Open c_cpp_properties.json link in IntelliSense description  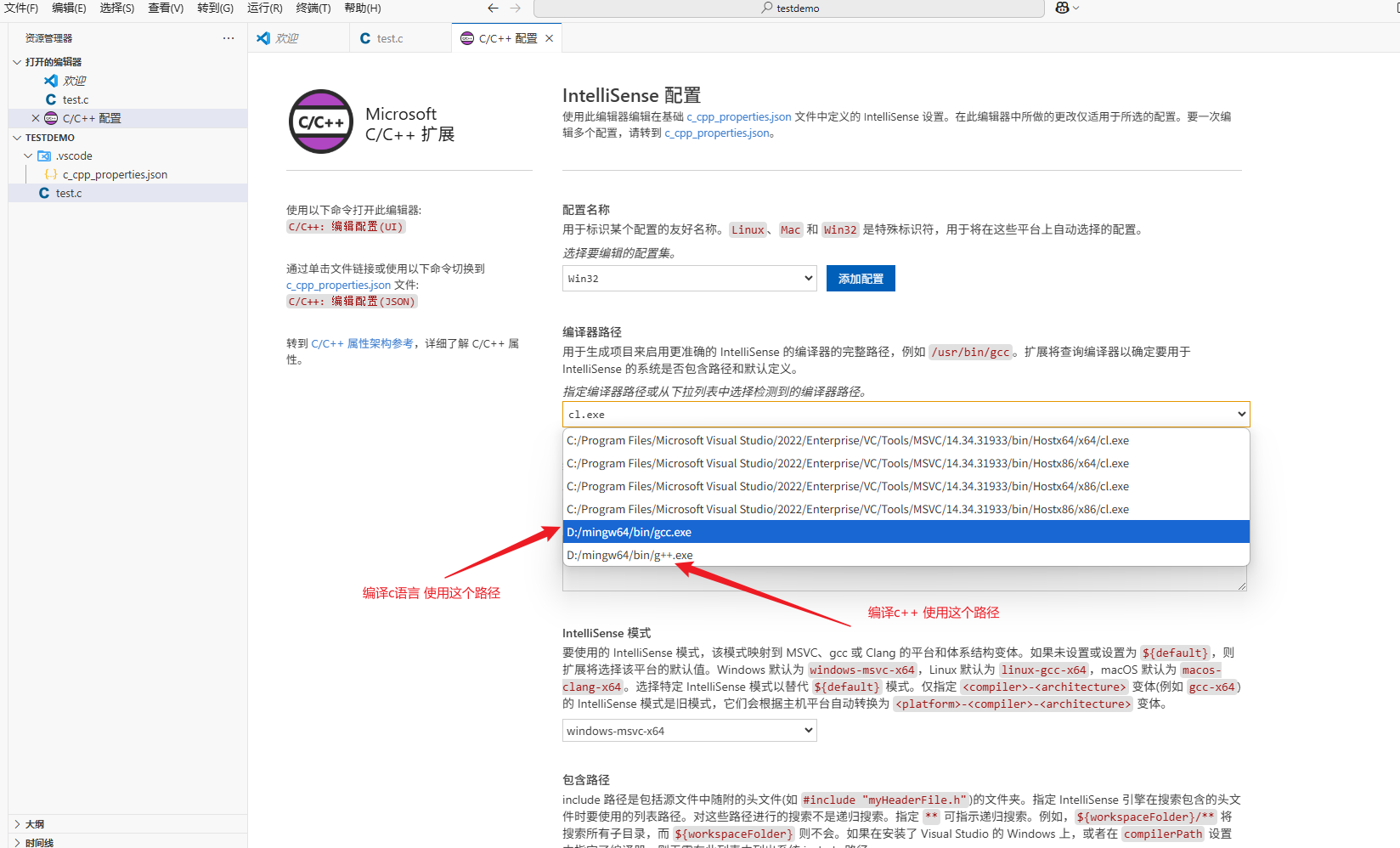click(739, 116)
